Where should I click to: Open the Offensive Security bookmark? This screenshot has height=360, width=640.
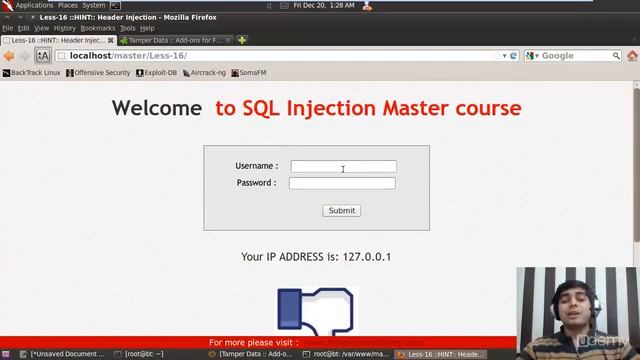click(x=98, y=73)
